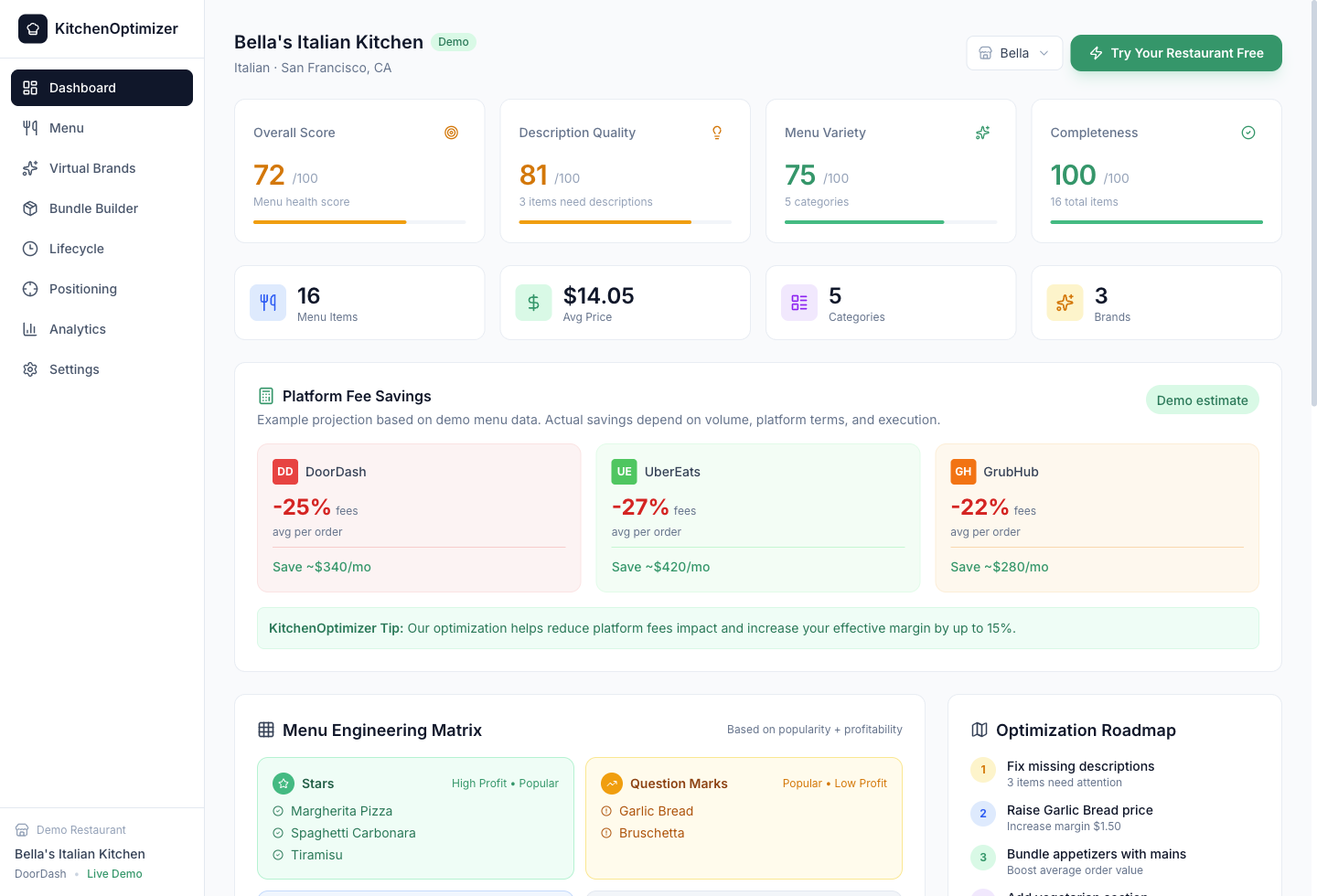Click the lightbulb icon in Description Quality card

[717, 133]
